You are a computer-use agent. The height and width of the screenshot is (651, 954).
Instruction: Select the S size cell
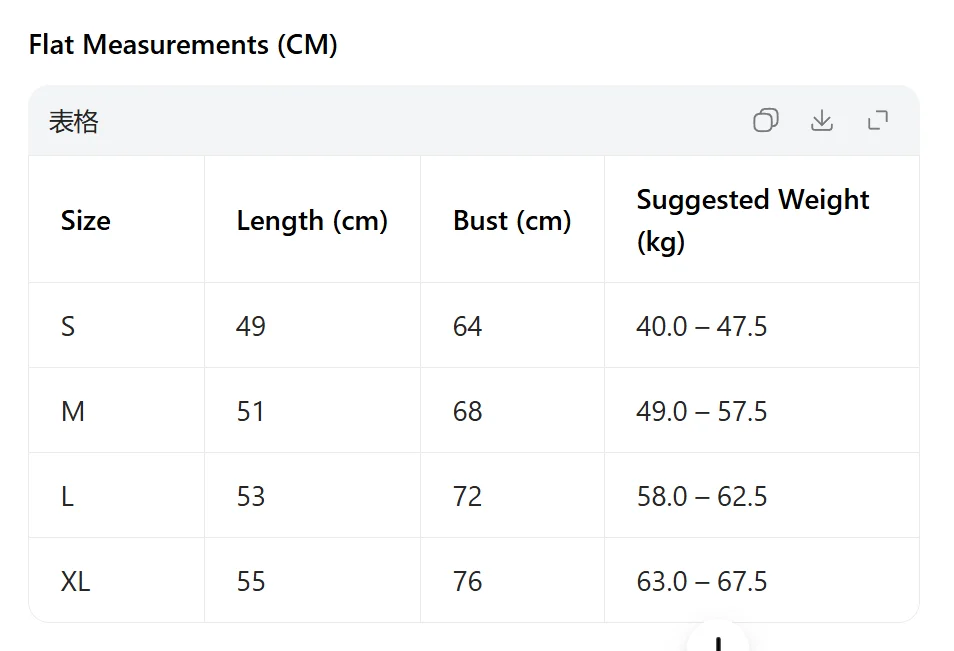click(68, 326)
